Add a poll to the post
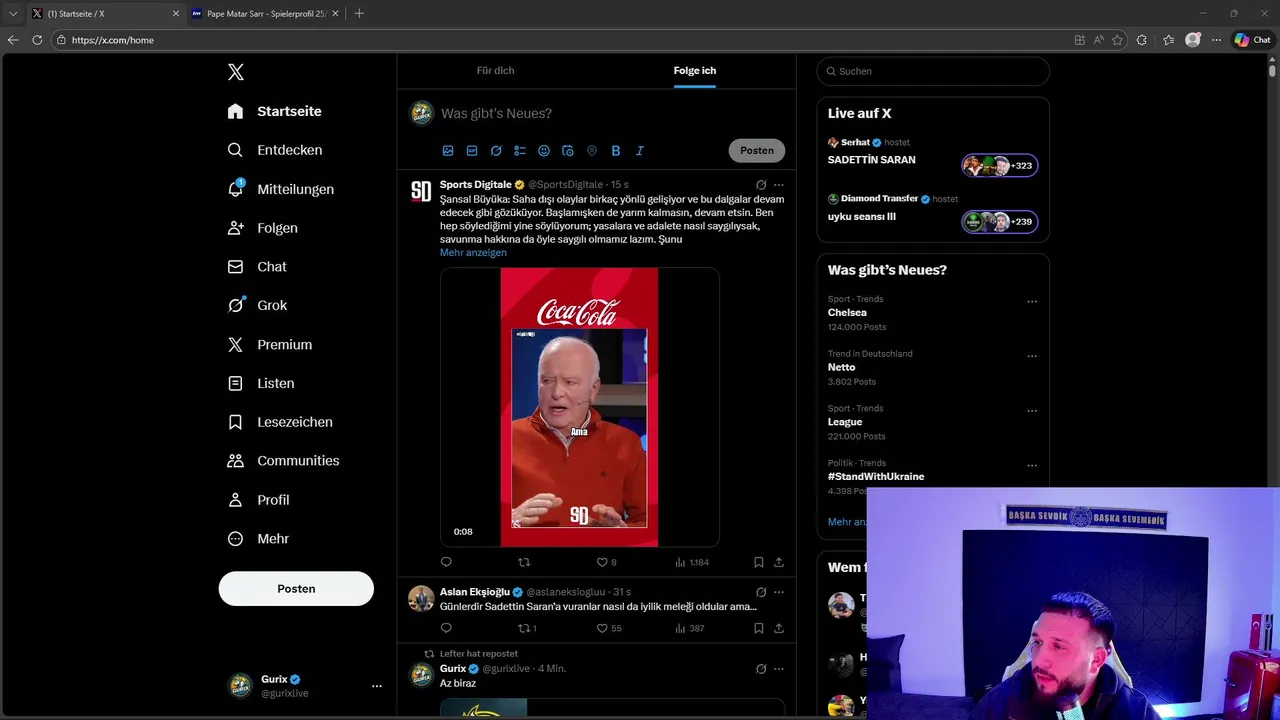The height and width of the screenshot is (720, 1280). coord(520,151)
